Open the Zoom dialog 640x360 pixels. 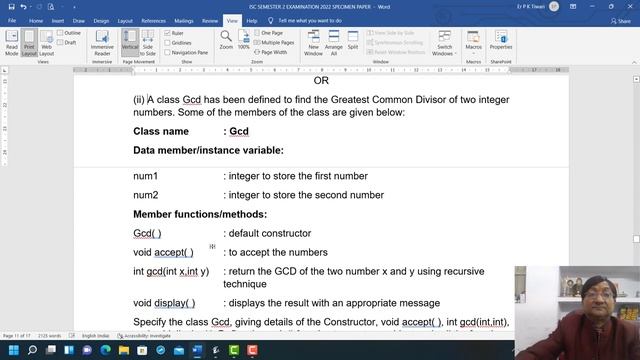pos(226,40)
